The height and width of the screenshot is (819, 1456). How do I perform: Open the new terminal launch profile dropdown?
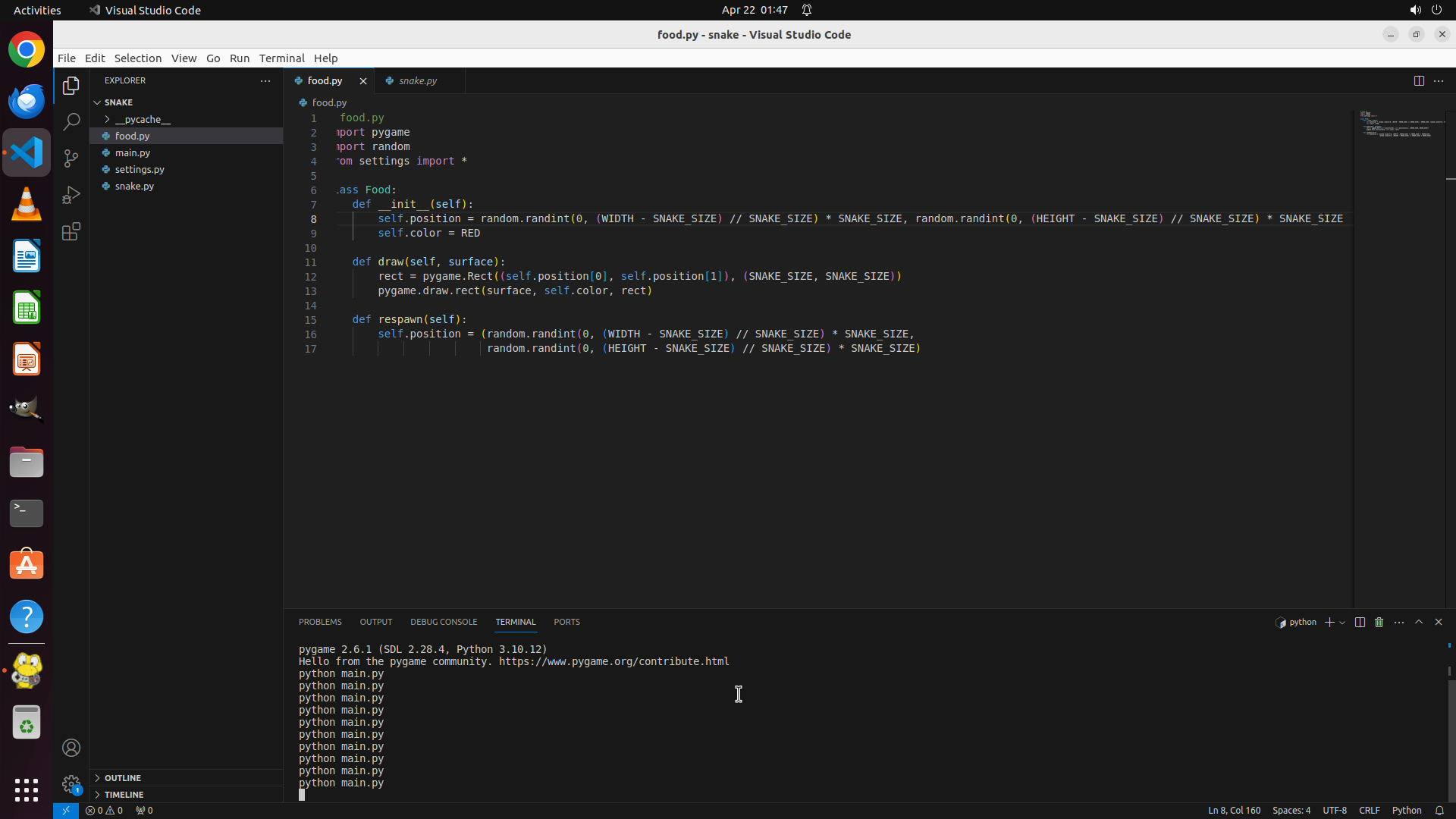pos(1342,623)
